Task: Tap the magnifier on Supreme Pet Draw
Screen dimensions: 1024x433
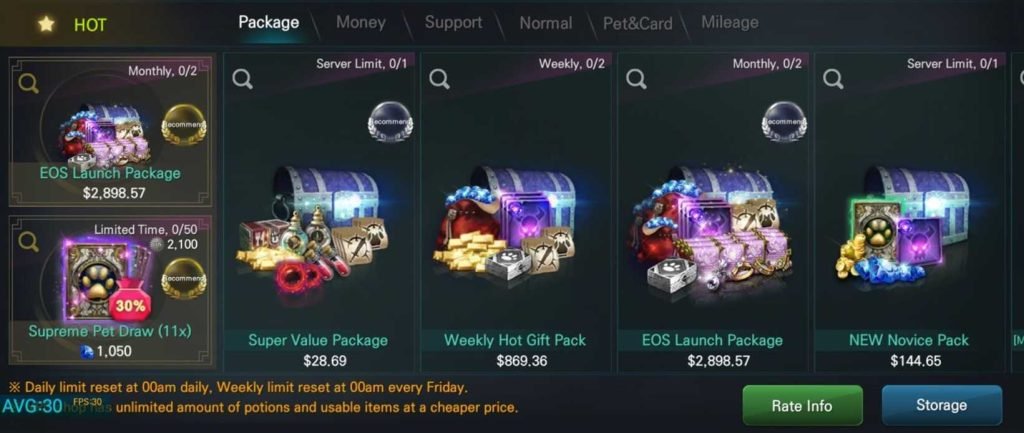Action: tap(28, 242)
